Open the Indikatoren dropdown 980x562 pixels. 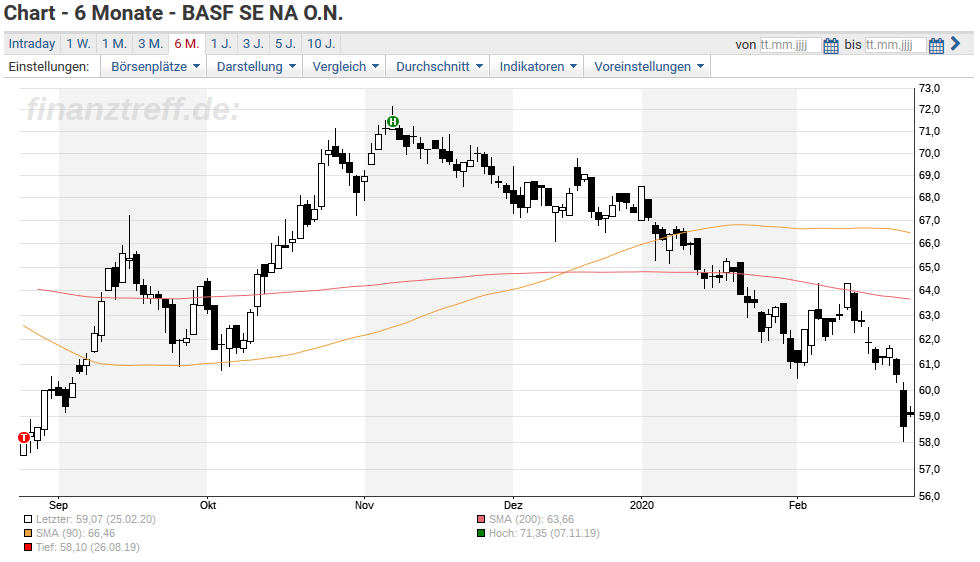(x=538, y=66)
